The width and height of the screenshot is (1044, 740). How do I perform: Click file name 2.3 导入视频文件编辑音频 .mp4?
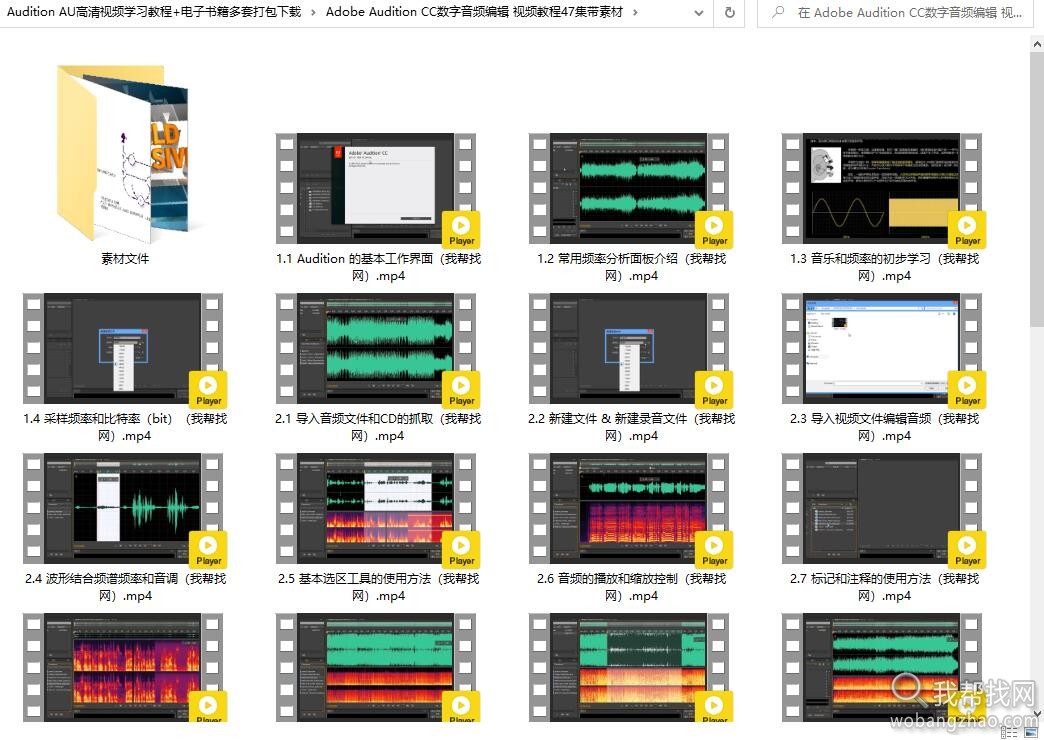[x=884, y=427]
